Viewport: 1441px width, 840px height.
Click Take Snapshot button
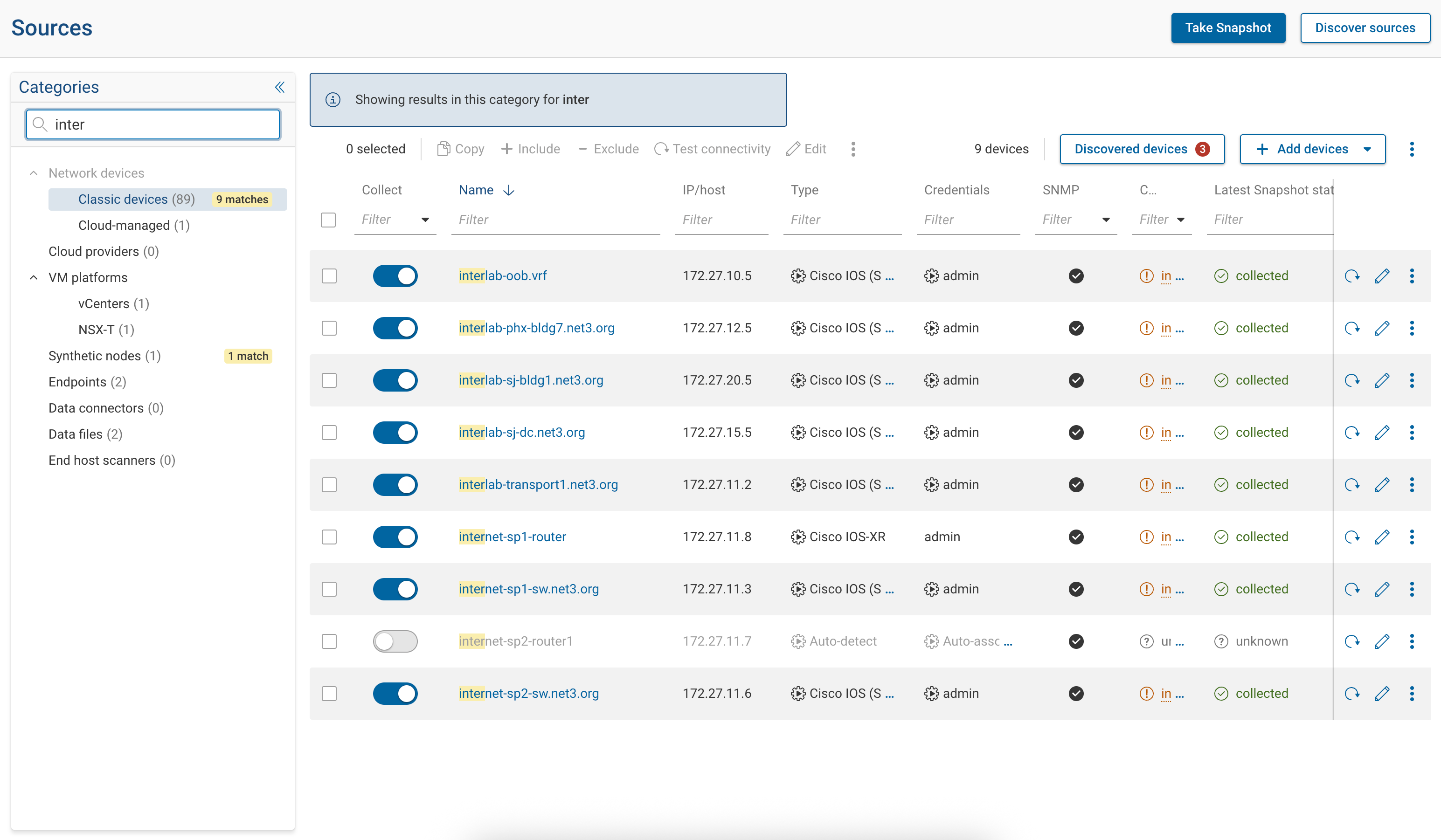1228,28
